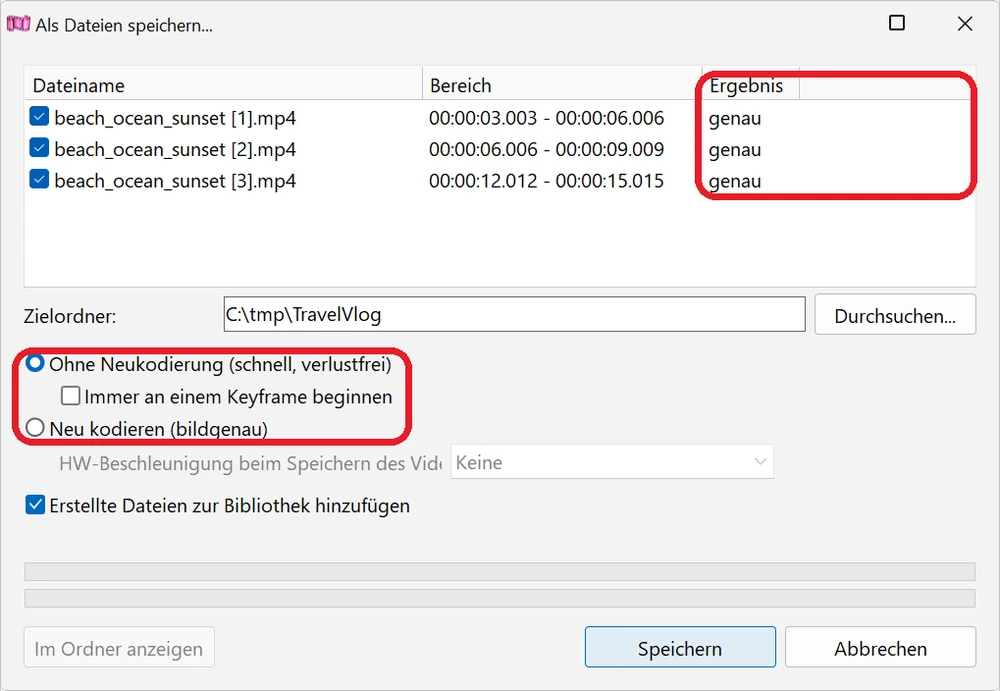Click the app icon in the title bar
The image size is (1000, 691).
pyautogui.click(x=18, y=24)
